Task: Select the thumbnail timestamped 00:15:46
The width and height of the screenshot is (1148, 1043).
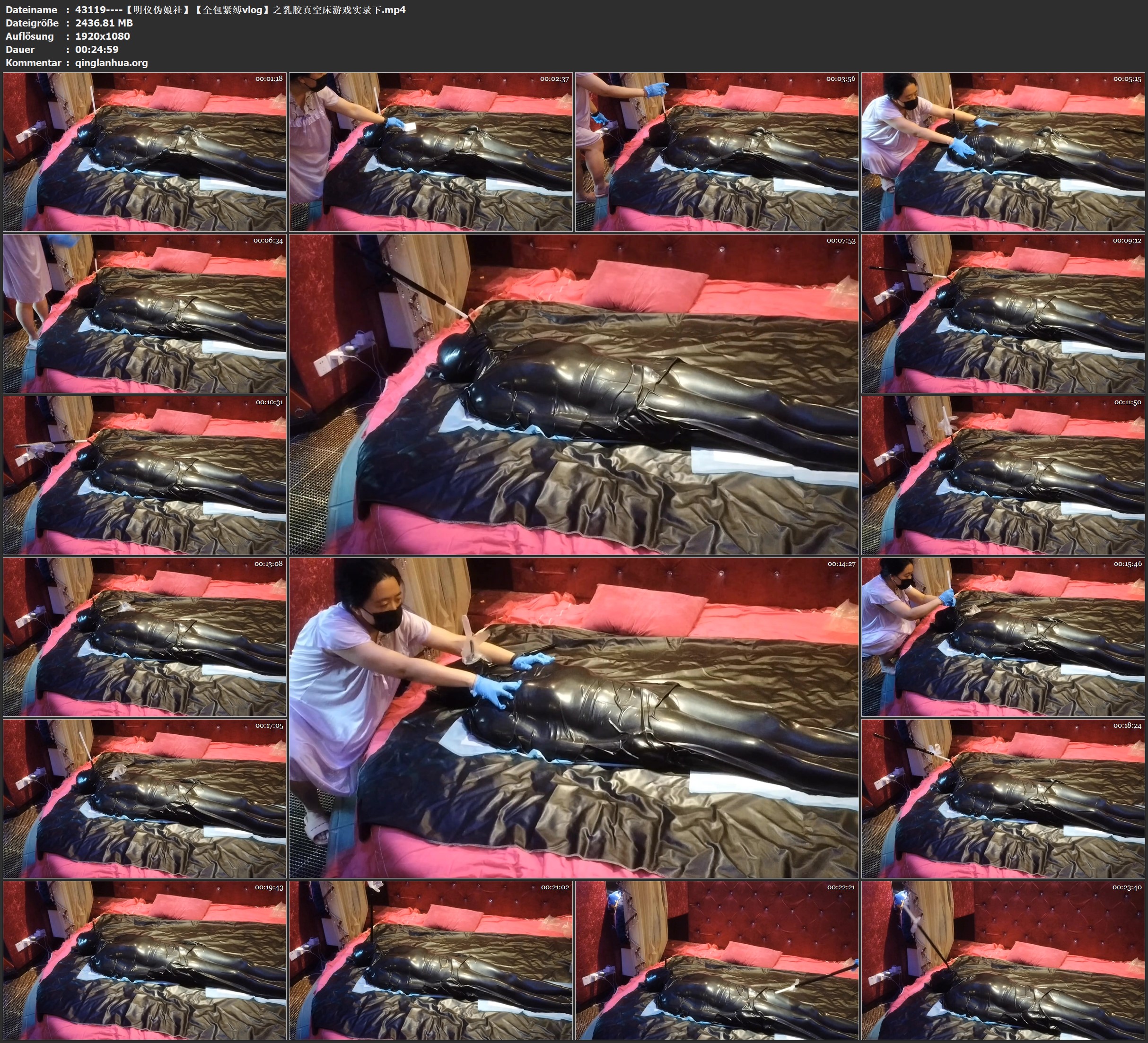Action: 1003,636
